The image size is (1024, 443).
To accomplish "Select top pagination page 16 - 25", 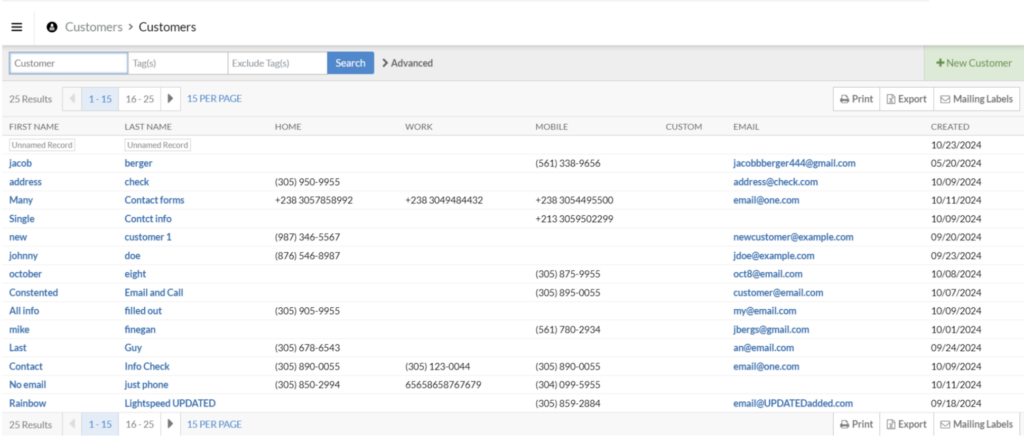I will point(140,99).
